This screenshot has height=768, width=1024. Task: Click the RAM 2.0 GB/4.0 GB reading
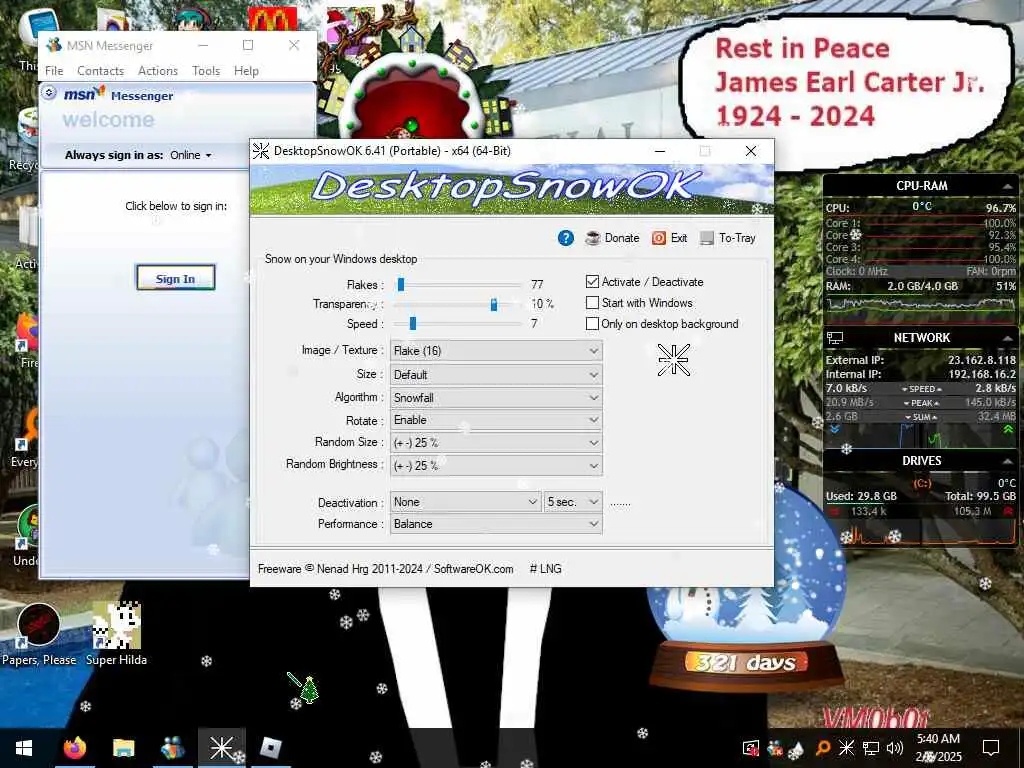click(922, 286)
